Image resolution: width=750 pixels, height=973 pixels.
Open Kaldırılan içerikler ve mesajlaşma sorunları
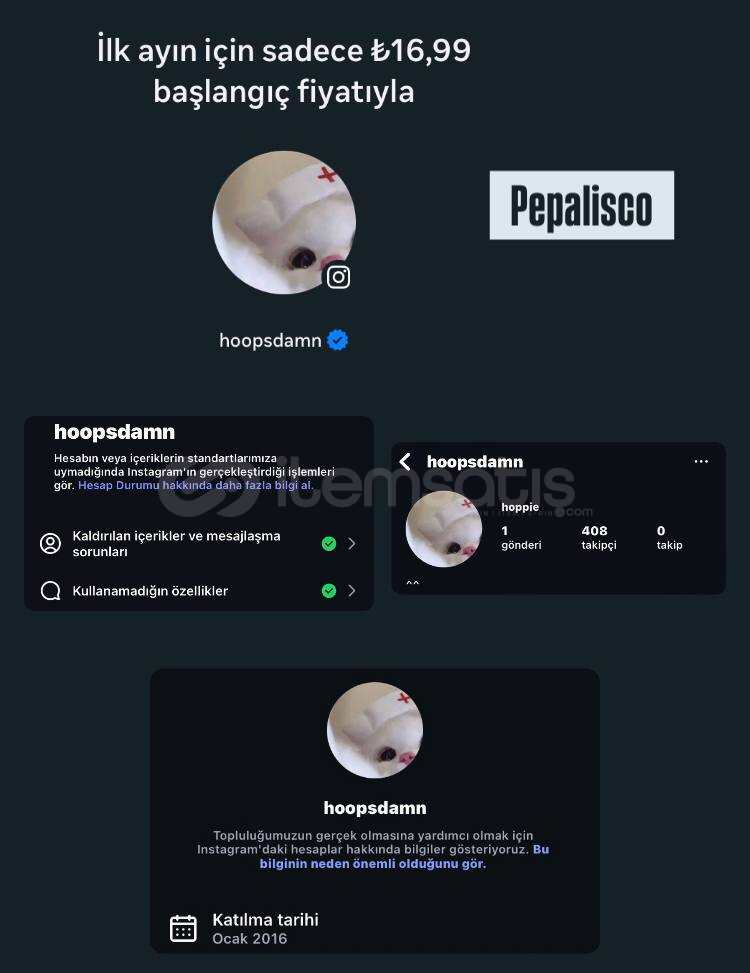coord(199,544)
